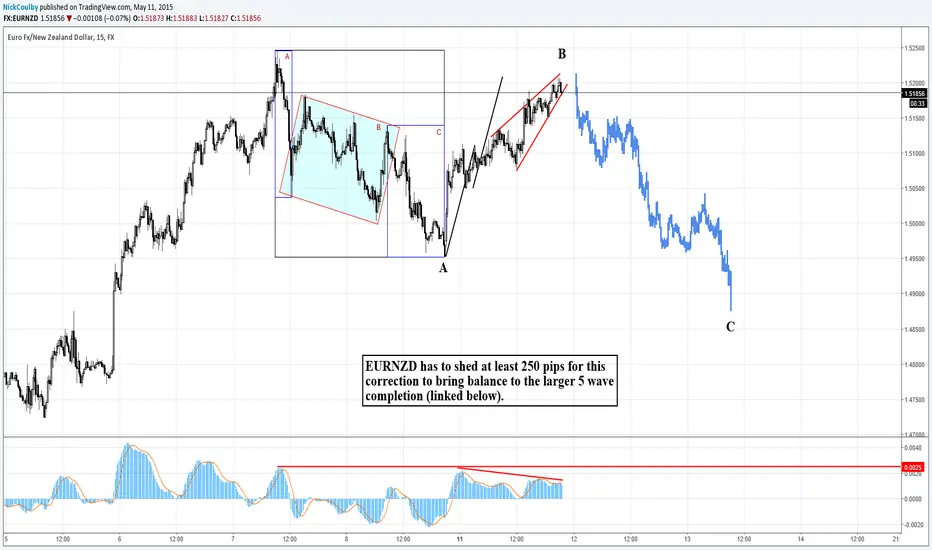Click the 1.52500 price axis label
Viewport: 932px width, 550px height.
(914, 48)
